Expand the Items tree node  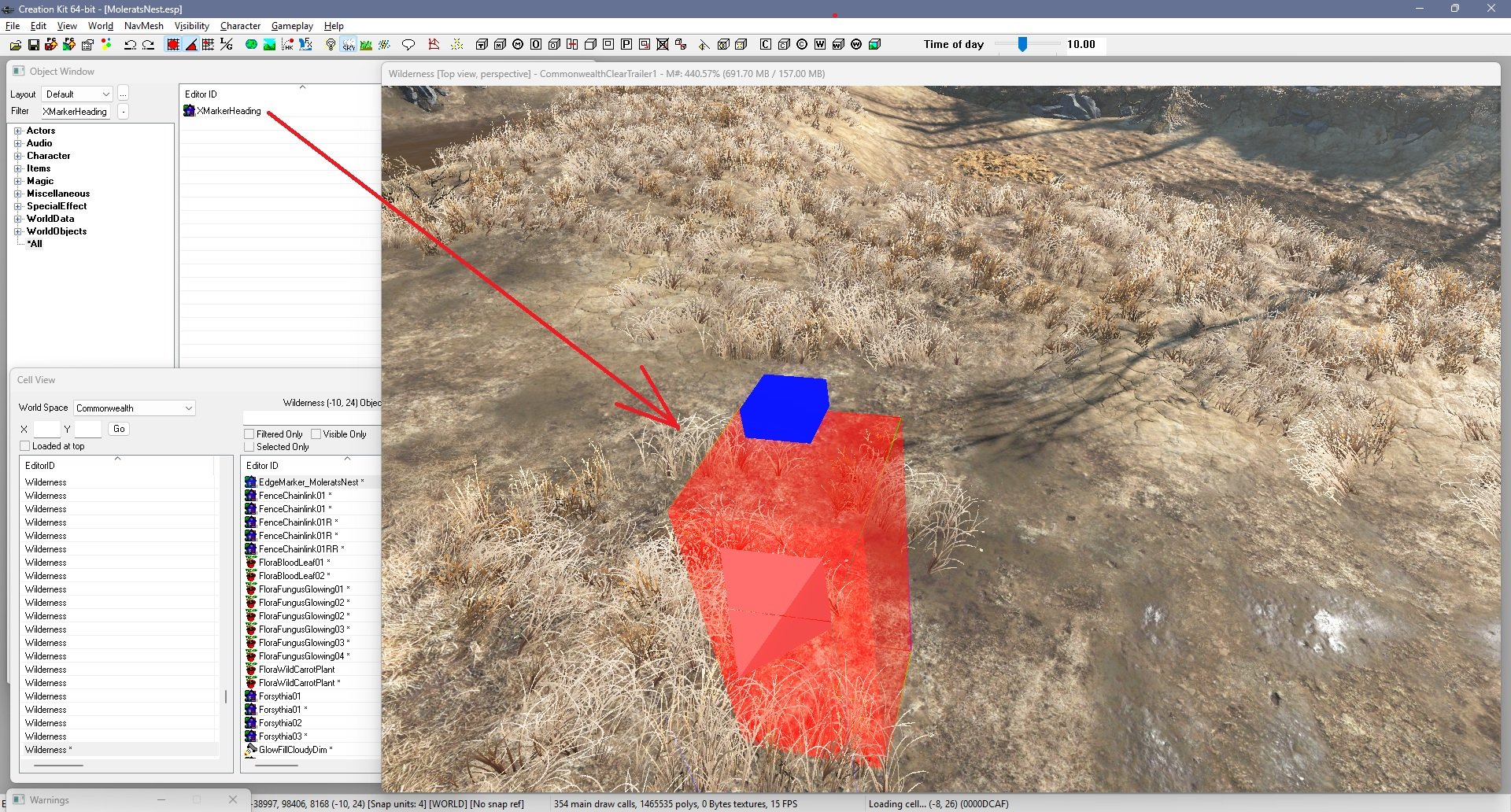[18, 168]
